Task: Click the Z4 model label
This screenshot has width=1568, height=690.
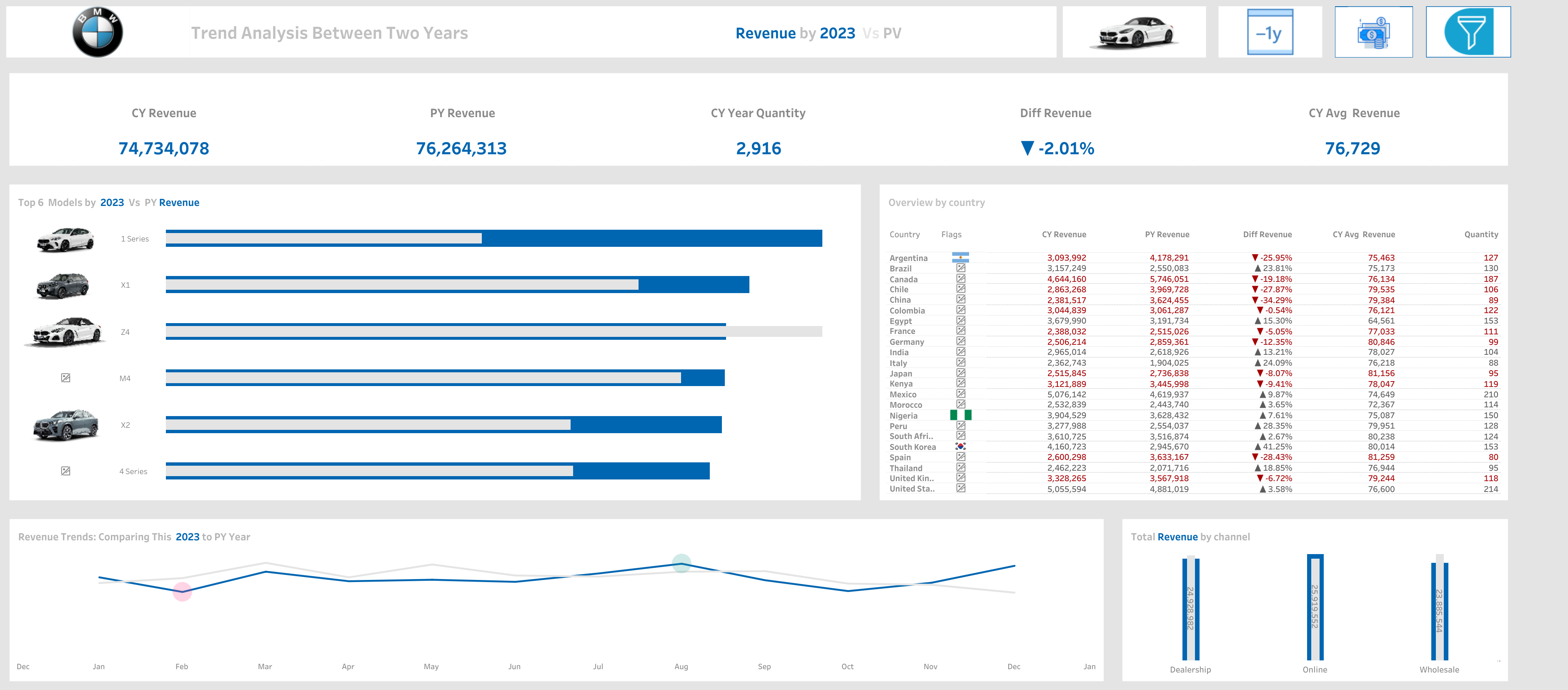Action: point(125,332)
